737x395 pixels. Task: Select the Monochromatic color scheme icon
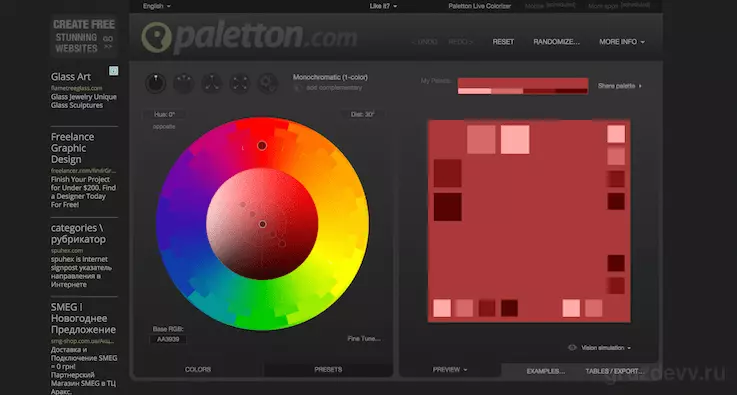[x=156, y=83]
